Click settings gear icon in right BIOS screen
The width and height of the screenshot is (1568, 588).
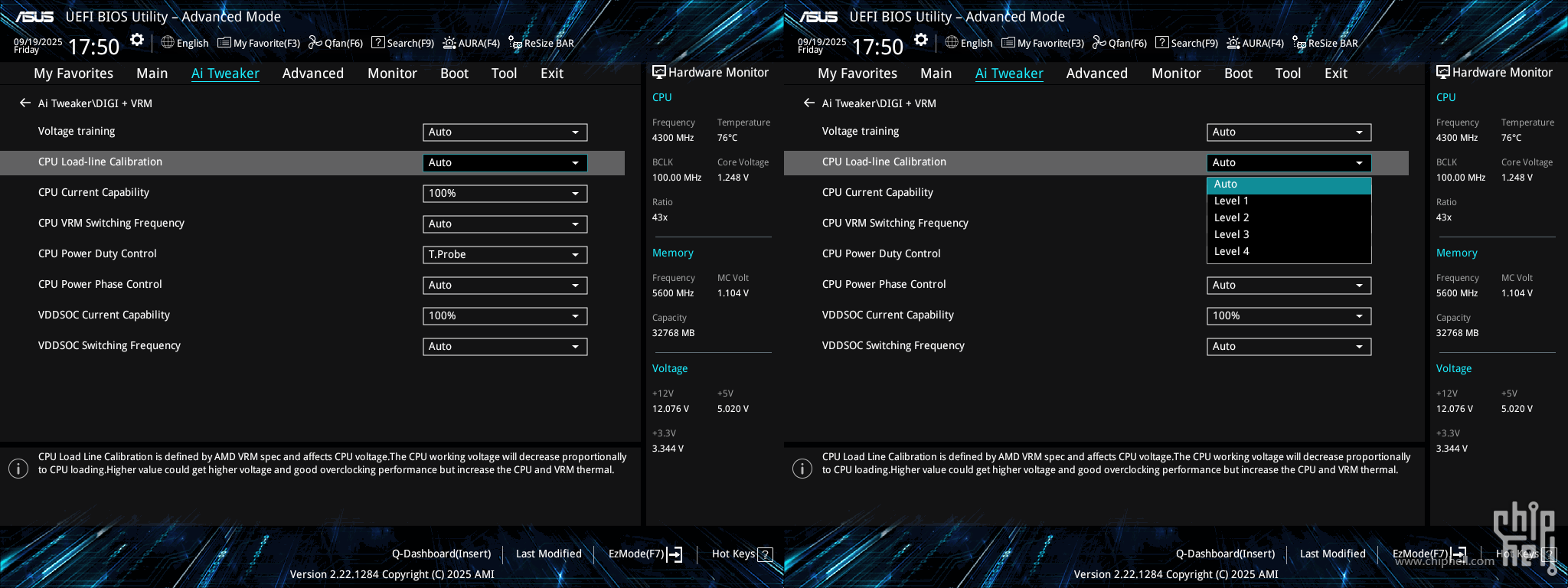point(921,40)
